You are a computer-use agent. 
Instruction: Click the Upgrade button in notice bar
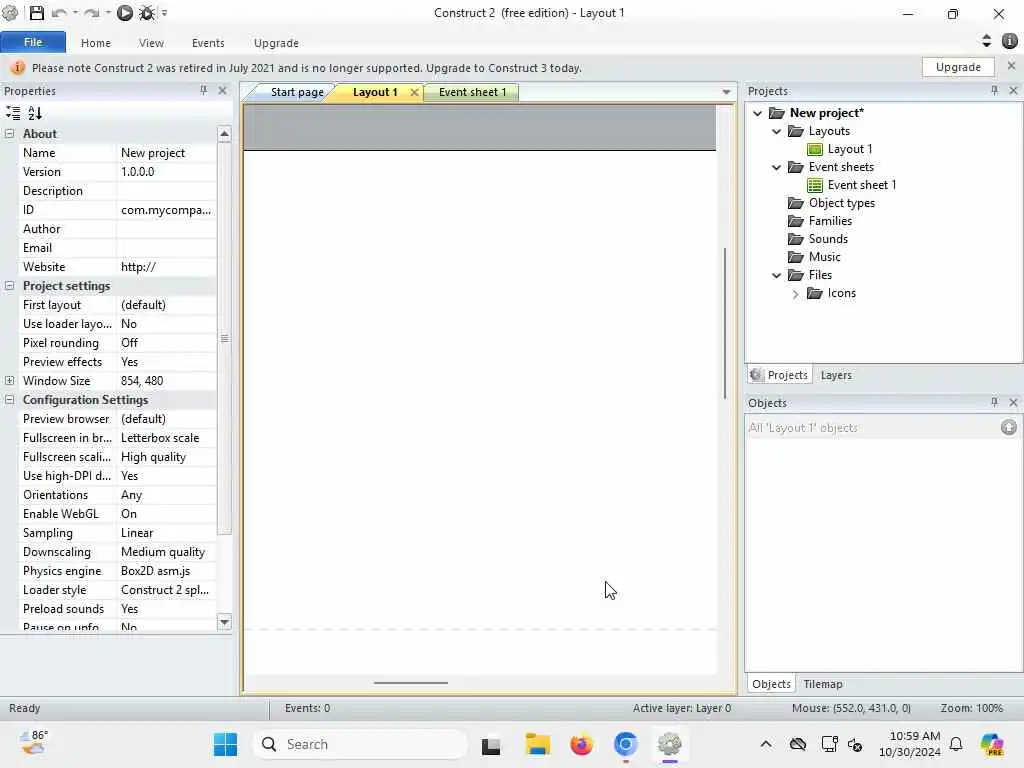pos(958,67)
